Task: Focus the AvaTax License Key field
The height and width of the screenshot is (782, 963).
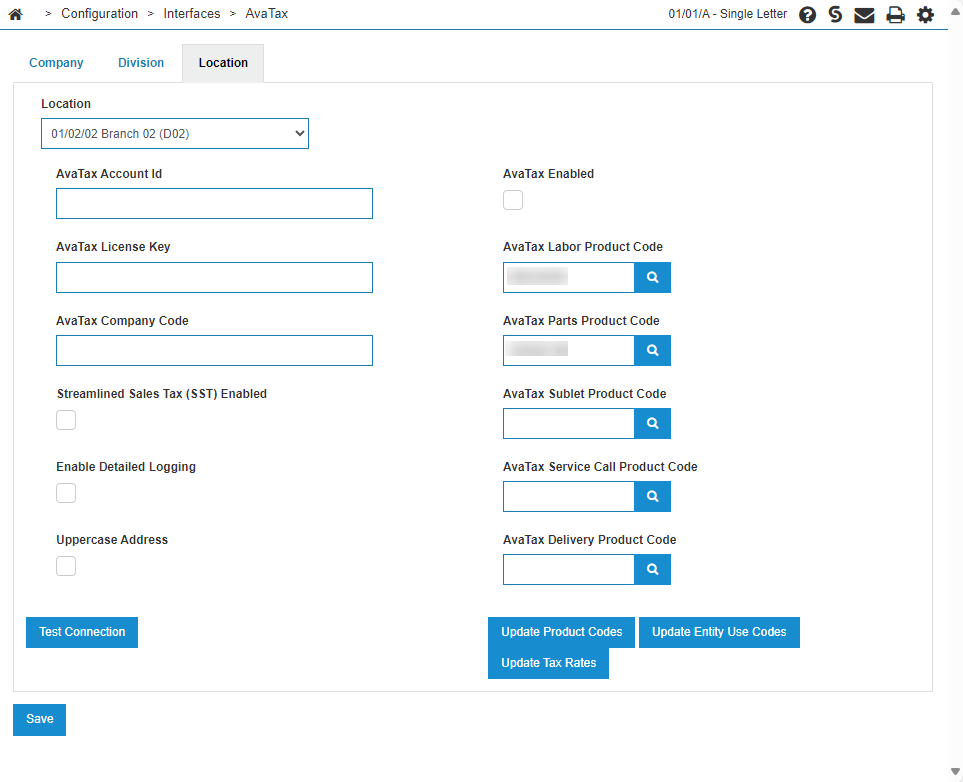Action: (x=214, y=278)
